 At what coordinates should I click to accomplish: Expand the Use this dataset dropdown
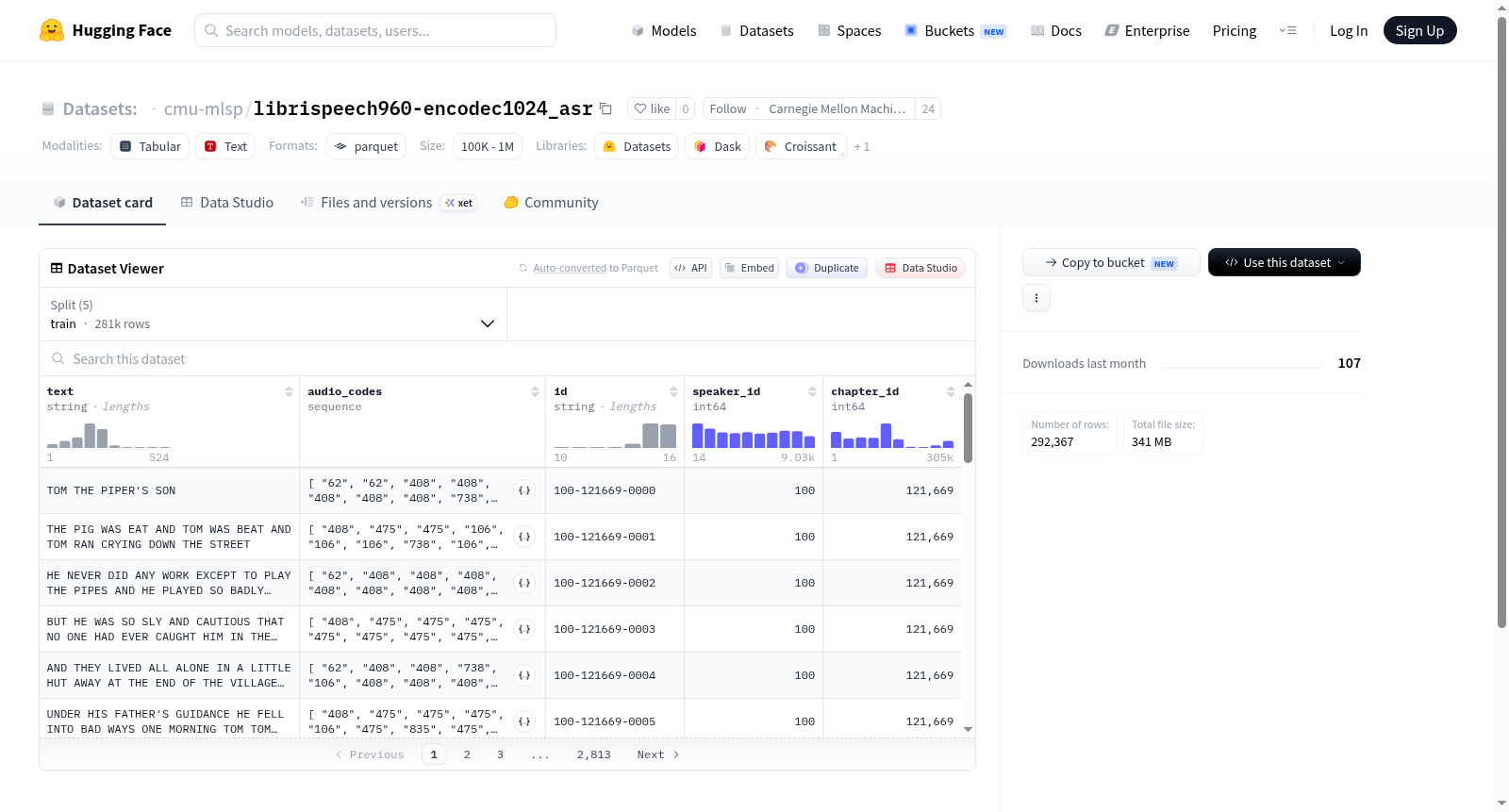pyautogui.click(x=1284, y=262)
